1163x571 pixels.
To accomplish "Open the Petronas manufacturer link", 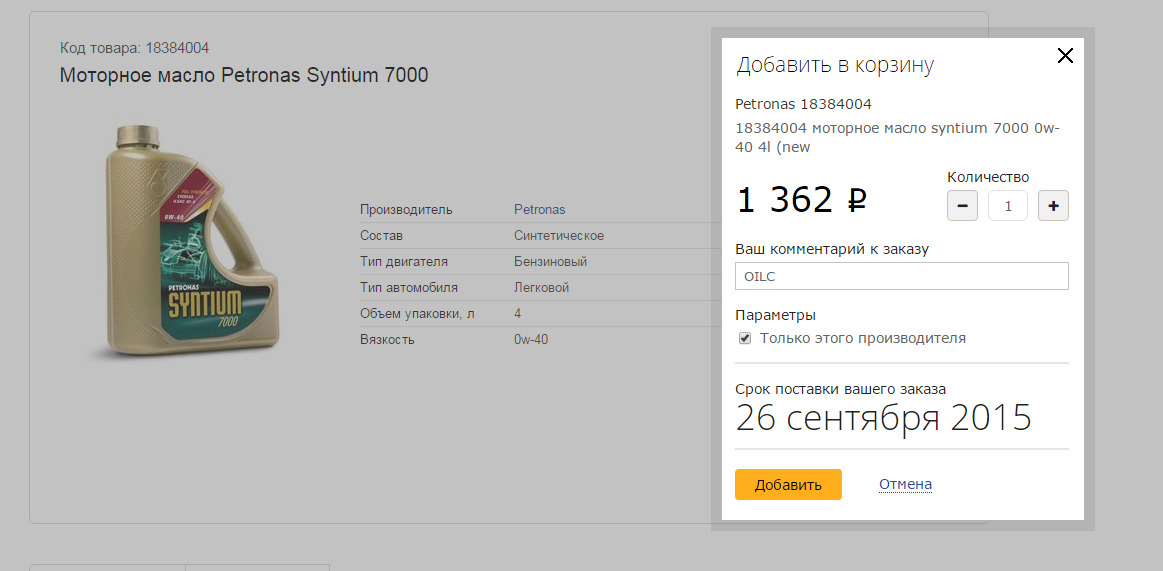I will click(x=539, y=210).
